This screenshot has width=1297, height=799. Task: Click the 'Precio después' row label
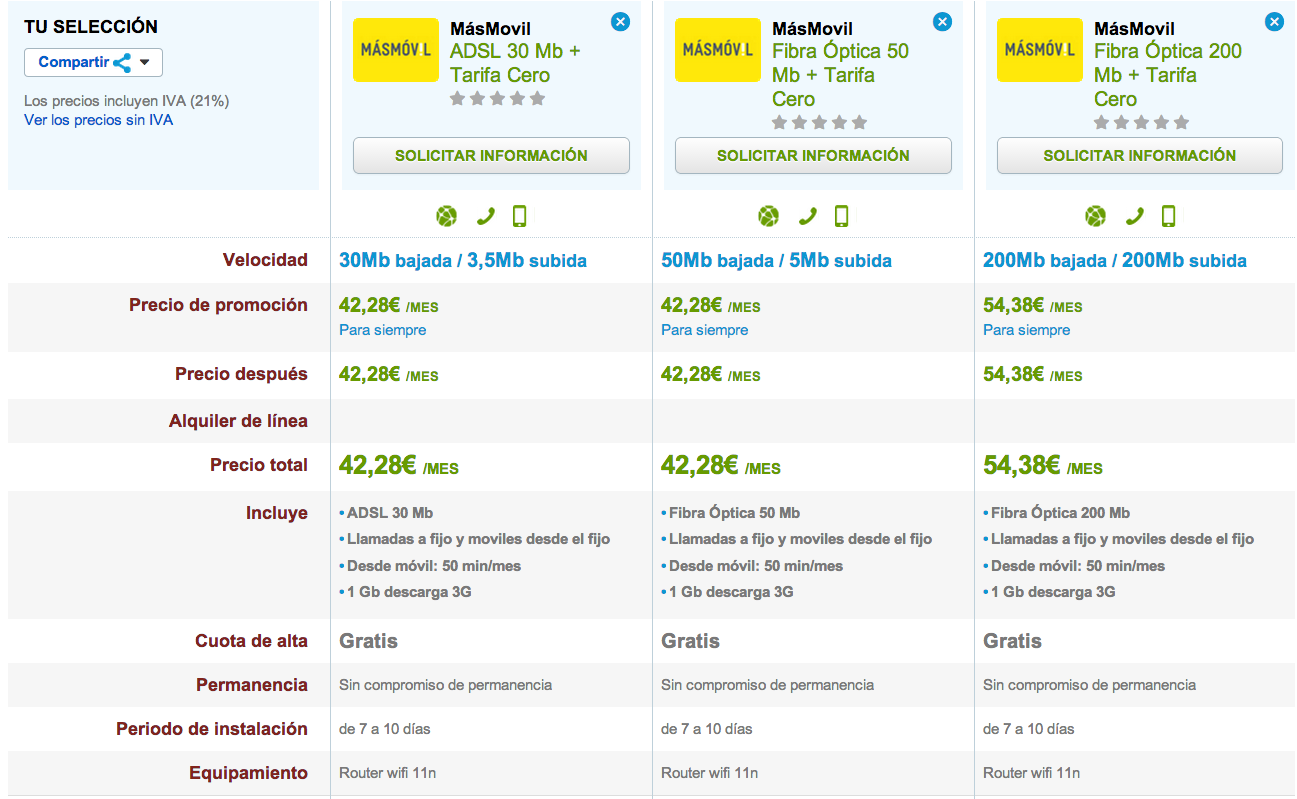pos(241,374)
